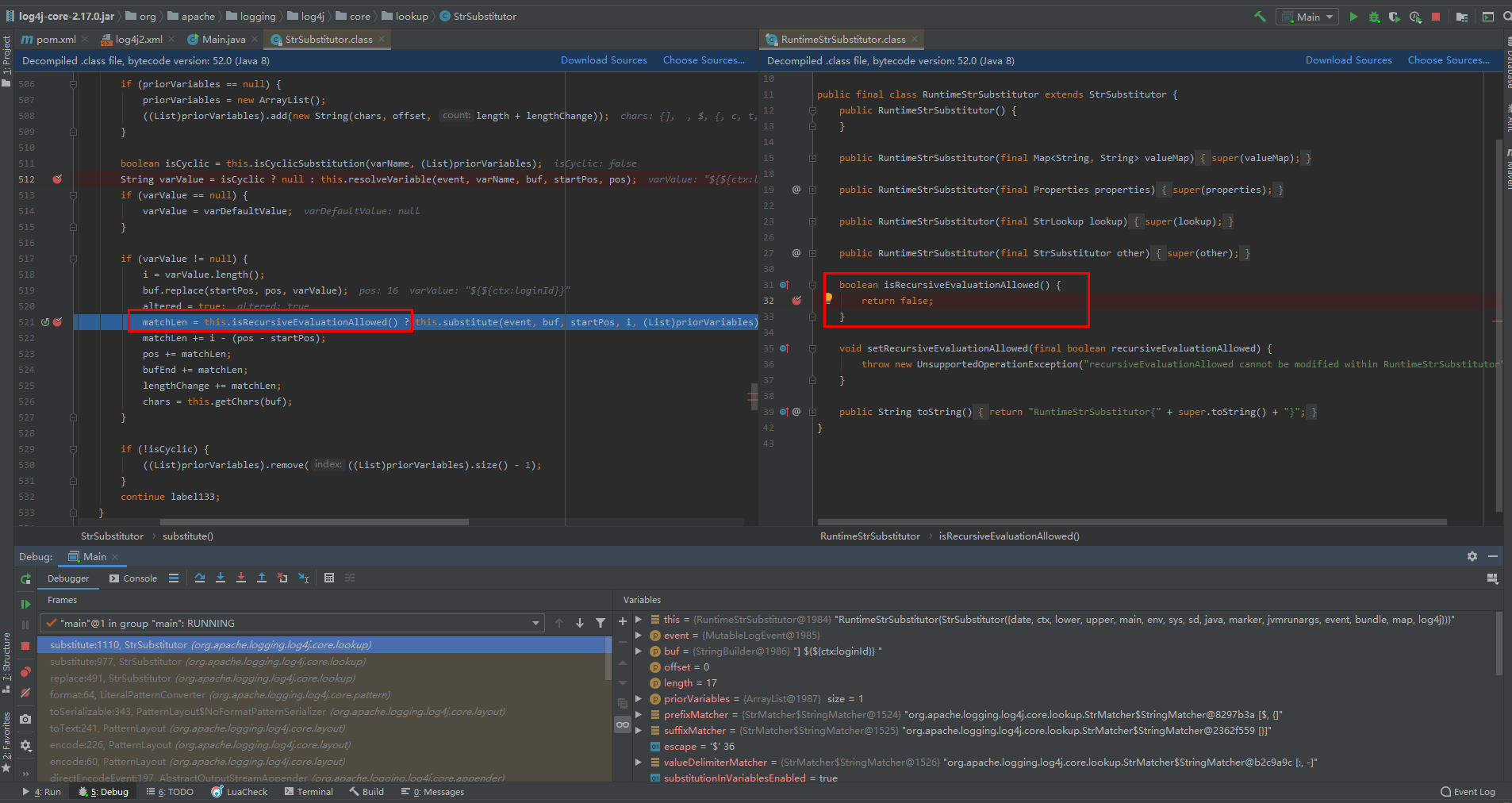View breakpoints with the red circles icon
The height and width of the screenshot is (803, 1512).
pyautogui.click(x=25, y=671)
